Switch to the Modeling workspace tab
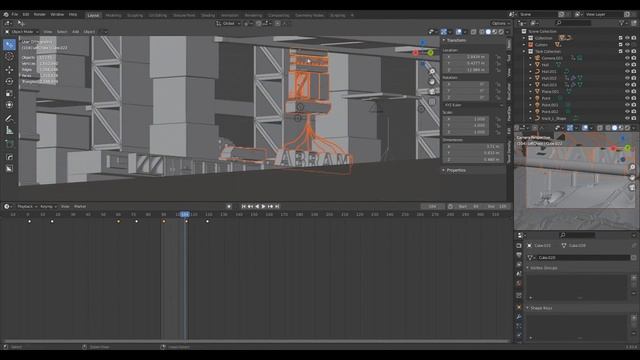 click(113, 16)
